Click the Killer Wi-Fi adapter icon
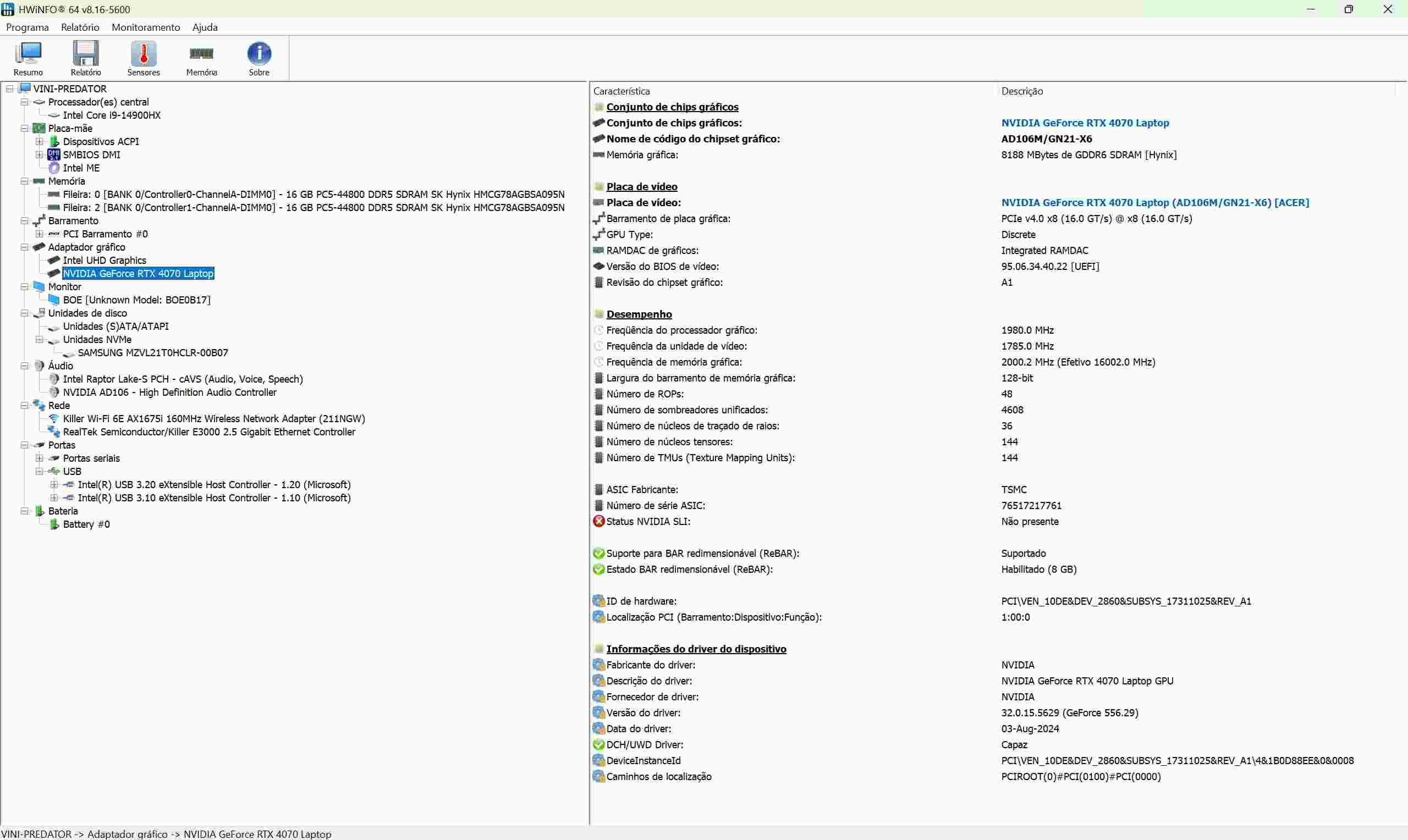1408x840 pixels. pyautogui.click(x=54, y=418)
